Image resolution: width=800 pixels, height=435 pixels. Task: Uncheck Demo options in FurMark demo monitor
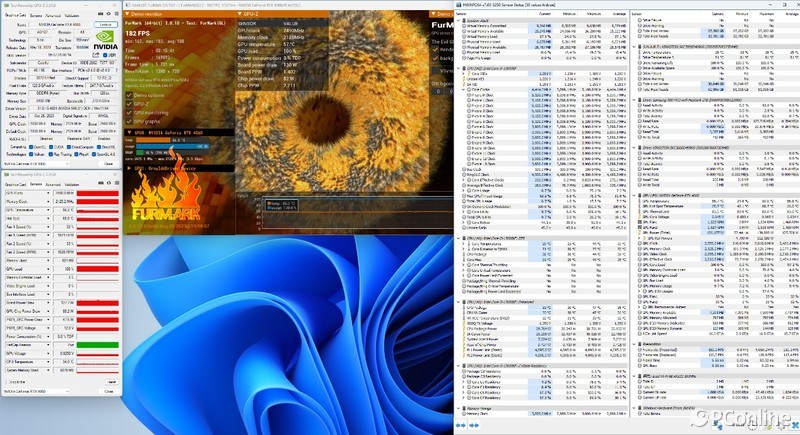129,95
